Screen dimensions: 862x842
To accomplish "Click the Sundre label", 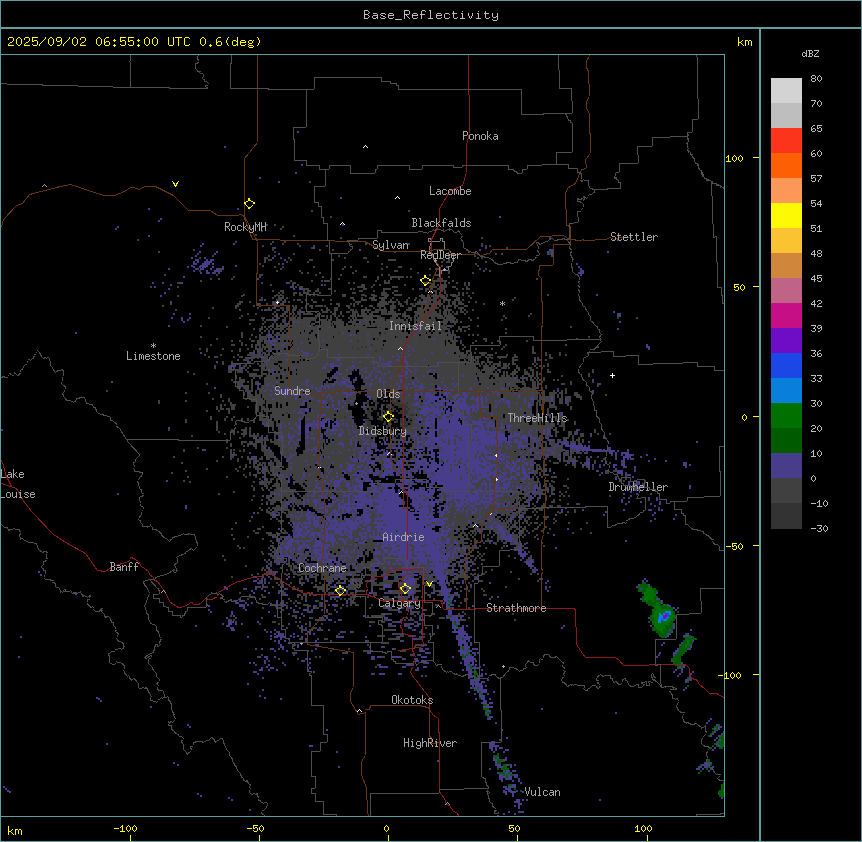I will click(292, 391).
